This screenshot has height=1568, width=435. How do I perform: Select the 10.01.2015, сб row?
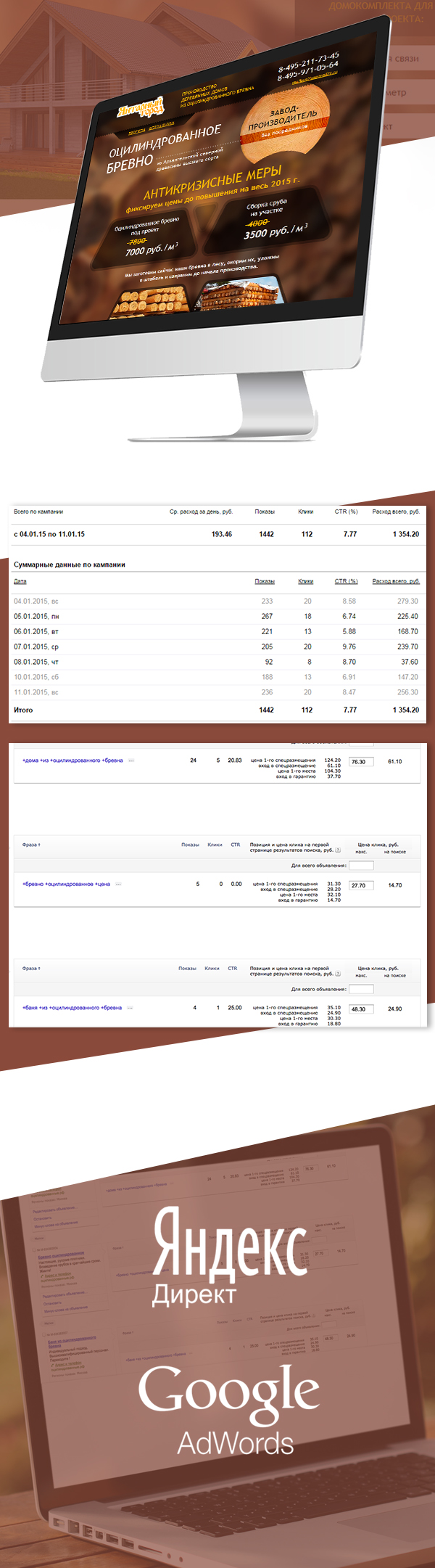[217, 677]
